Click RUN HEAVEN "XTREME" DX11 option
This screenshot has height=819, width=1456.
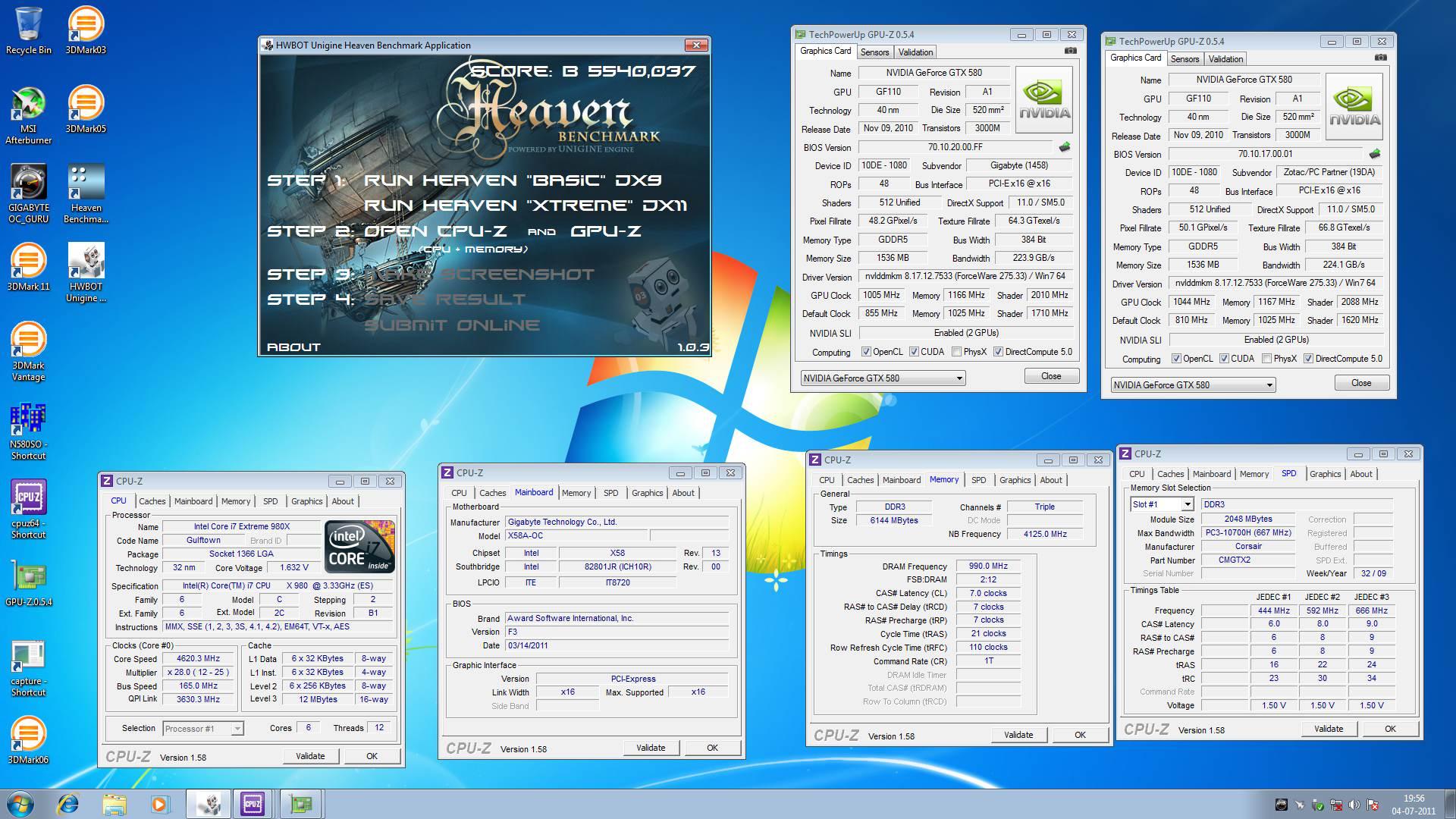point(526,206)
